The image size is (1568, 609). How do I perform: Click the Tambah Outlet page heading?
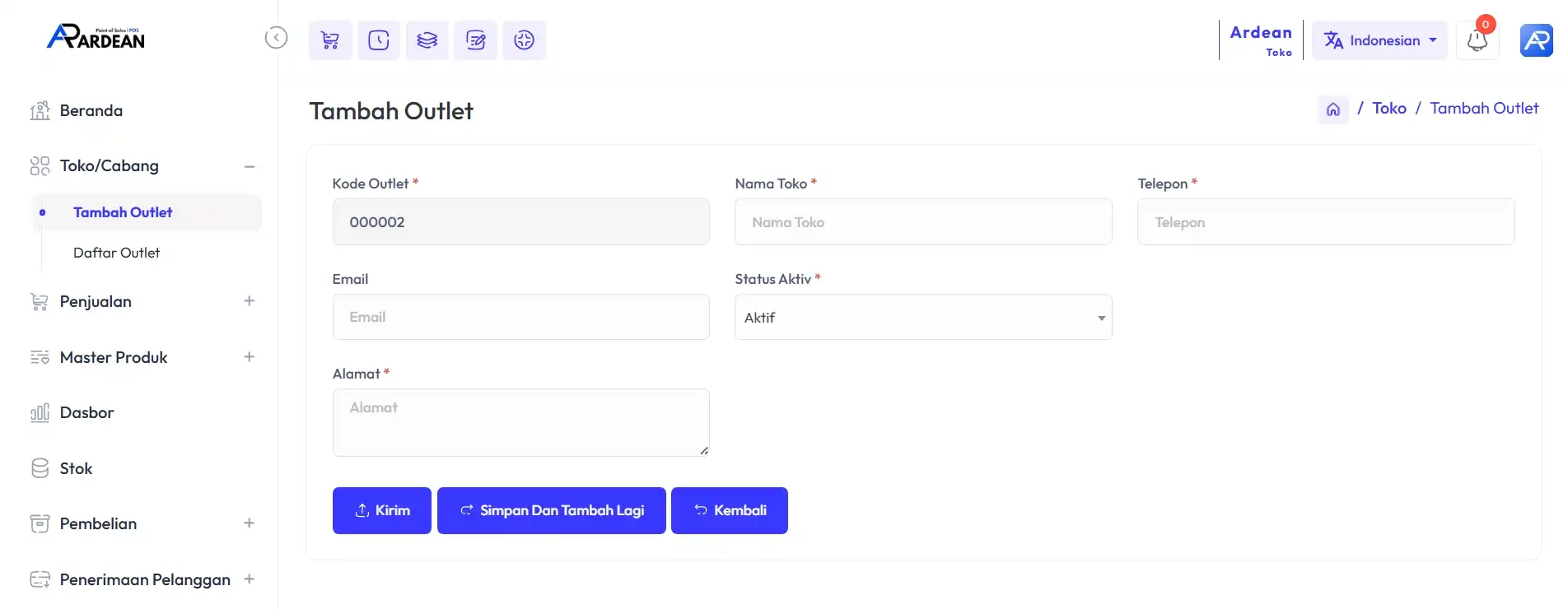tap(391, 111)
